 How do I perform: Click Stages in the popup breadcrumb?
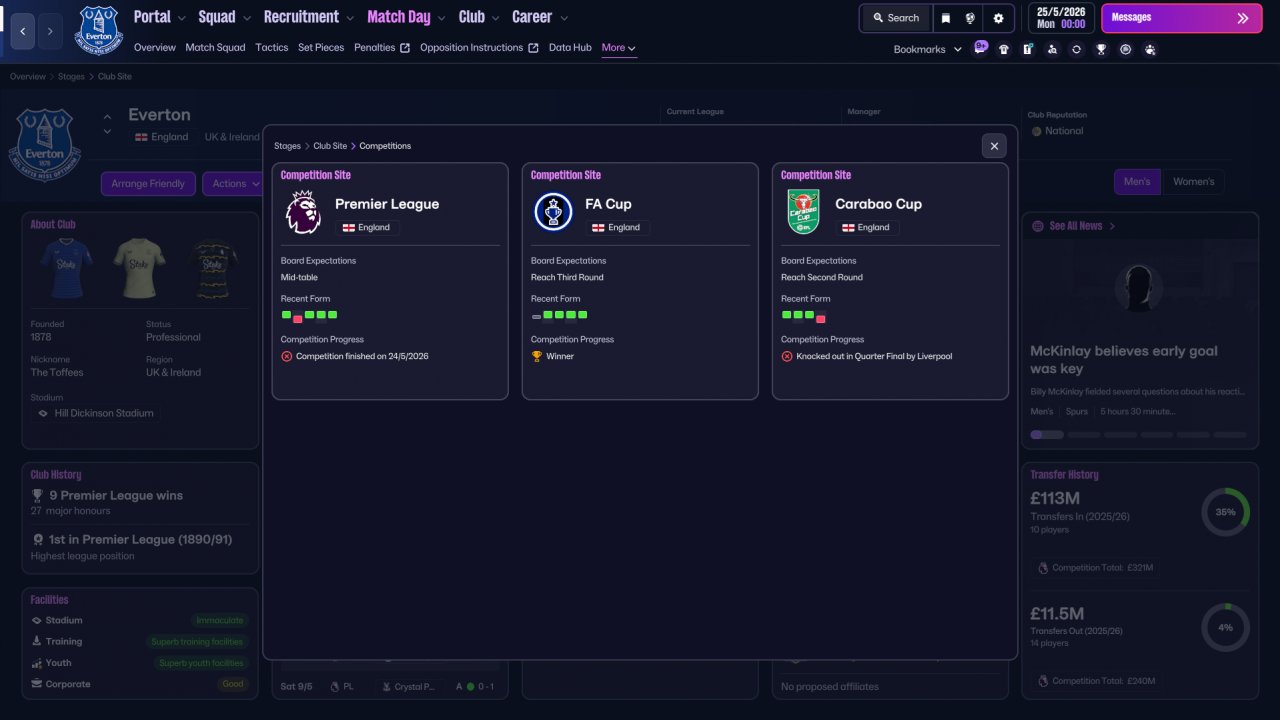point(287,146)
